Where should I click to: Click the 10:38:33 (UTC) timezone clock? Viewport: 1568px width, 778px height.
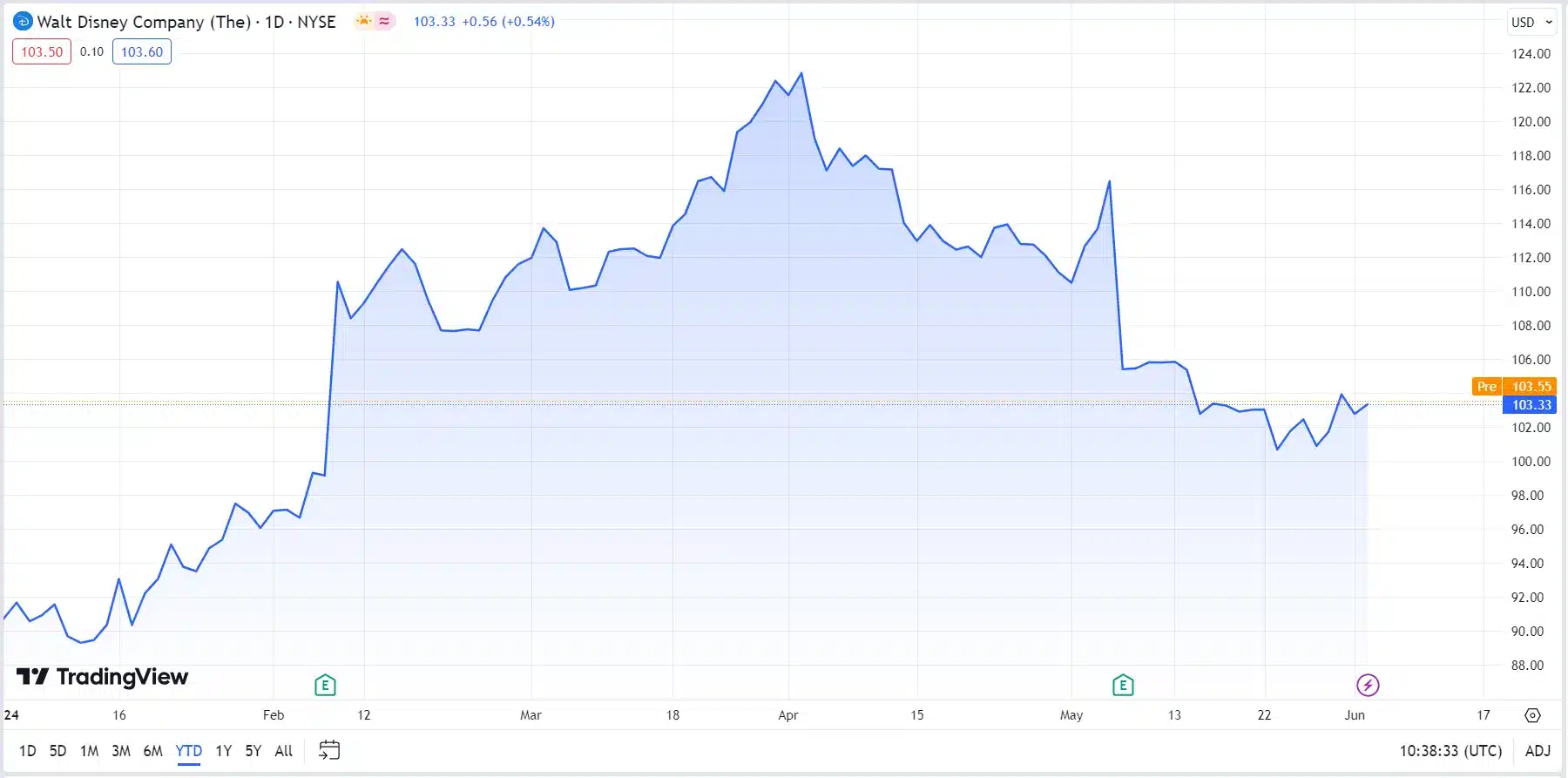[1450, 751]
